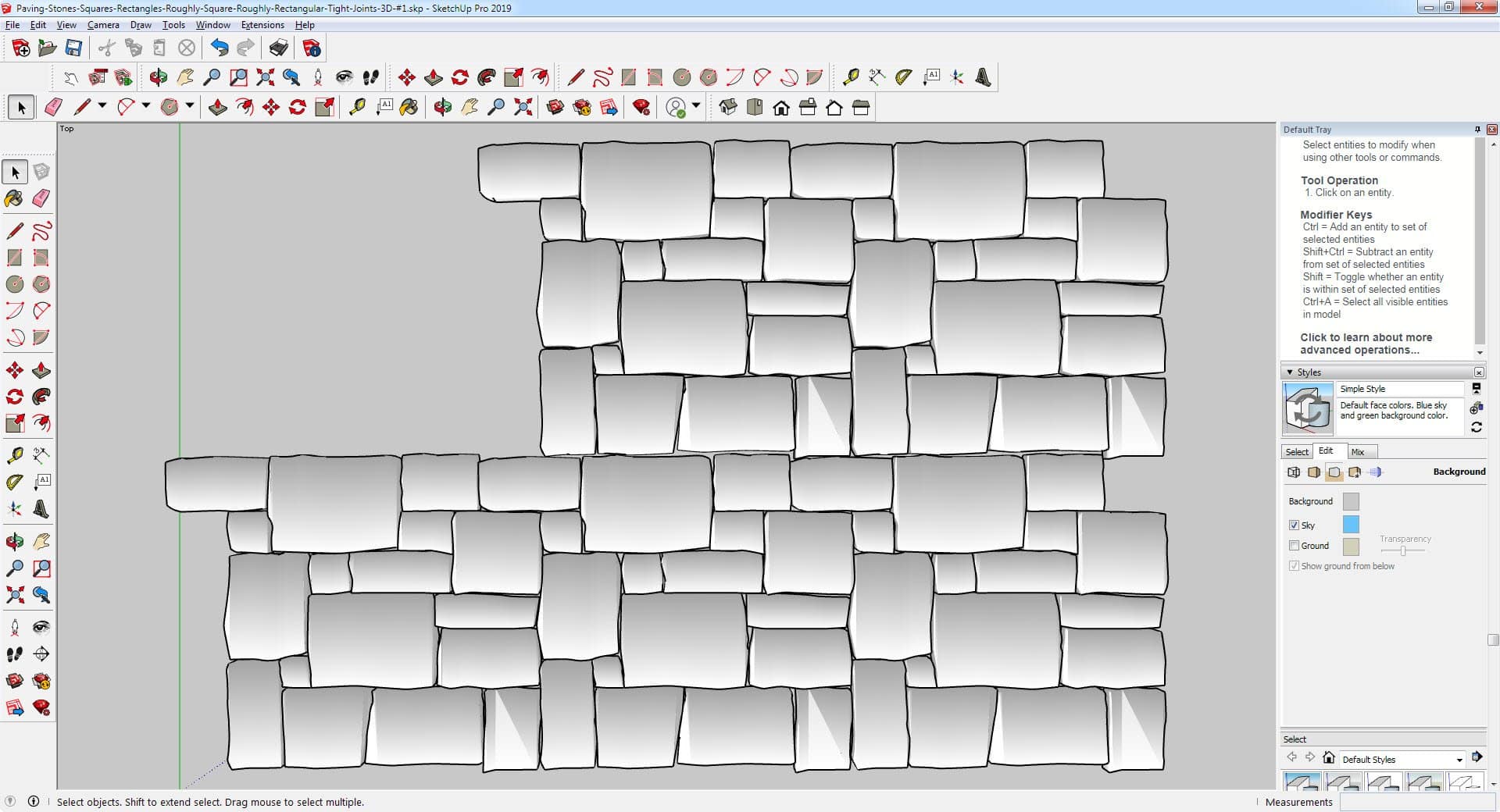Open the Extensions menu
Viewport: 1500px width, 812px height.
pos(262,25)
